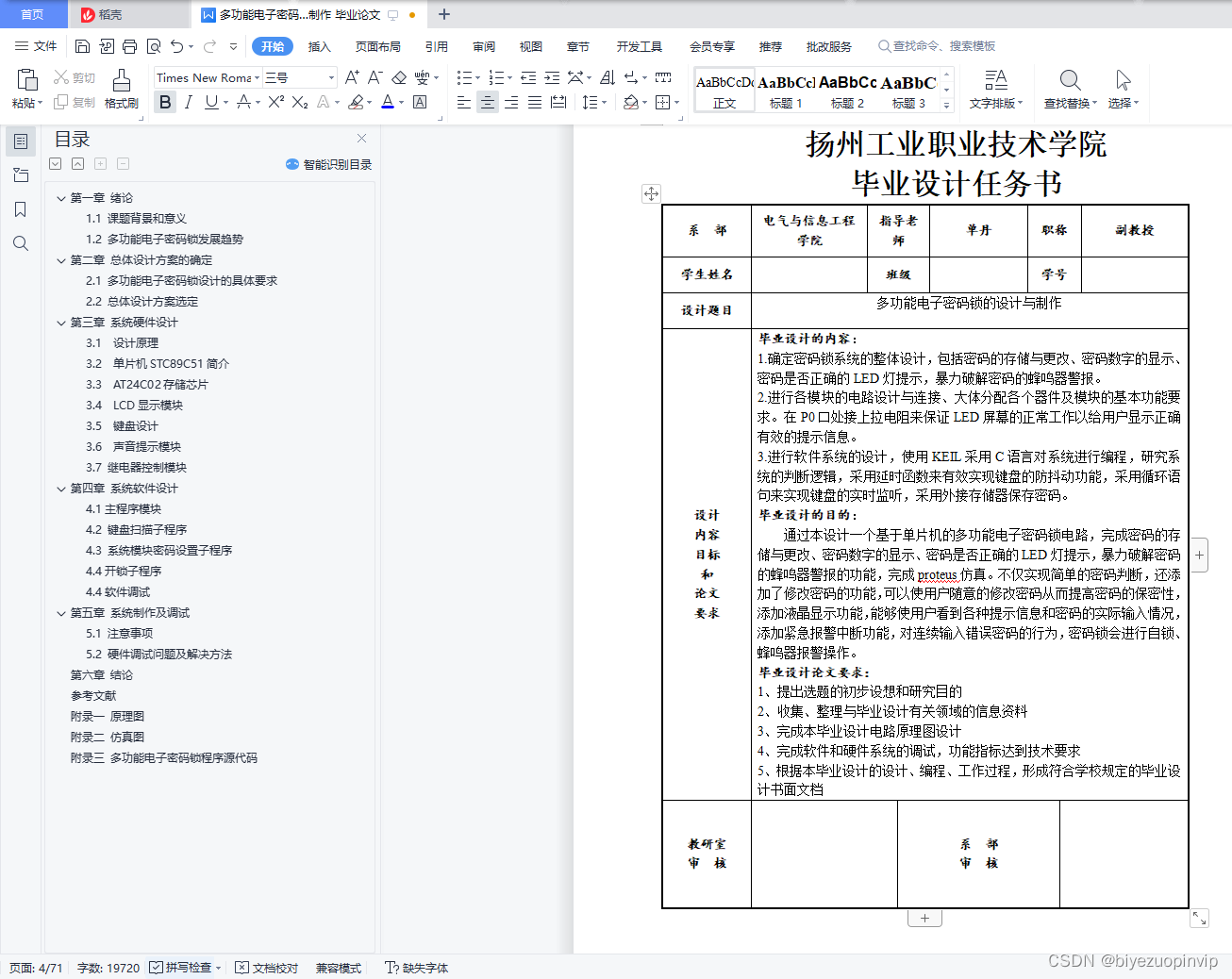Align text right
Screen dimensions: 1232x979
click(511, 102)
